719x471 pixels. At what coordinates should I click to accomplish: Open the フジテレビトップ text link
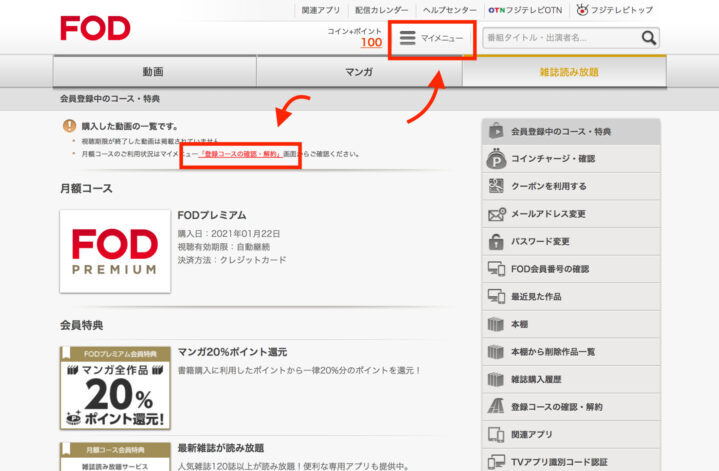pos(621,10)
